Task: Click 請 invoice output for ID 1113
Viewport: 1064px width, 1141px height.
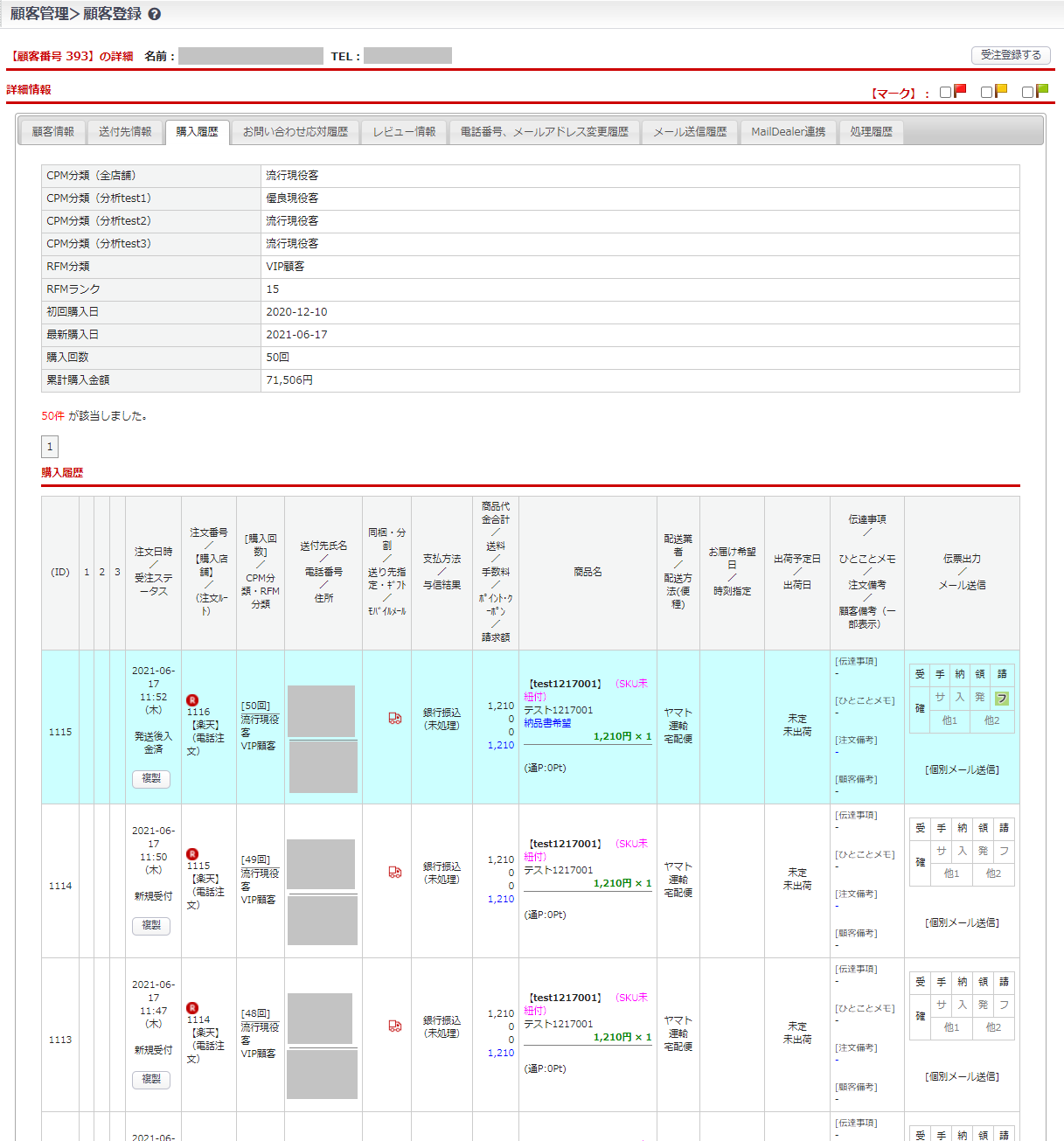Action: click(x=1004, y=982)
